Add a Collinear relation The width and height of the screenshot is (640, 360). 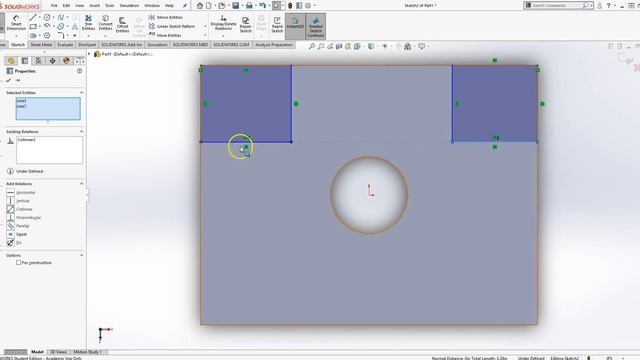click(x=20, y=209)
